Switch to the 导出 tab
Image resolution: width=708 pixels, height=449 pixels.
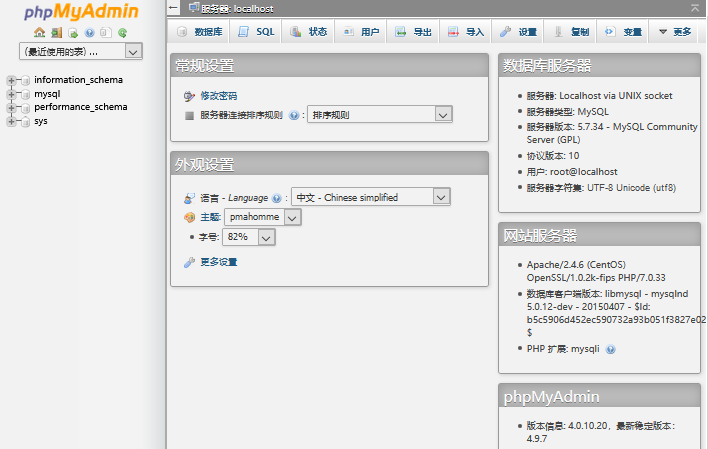(x=413, y=32)
